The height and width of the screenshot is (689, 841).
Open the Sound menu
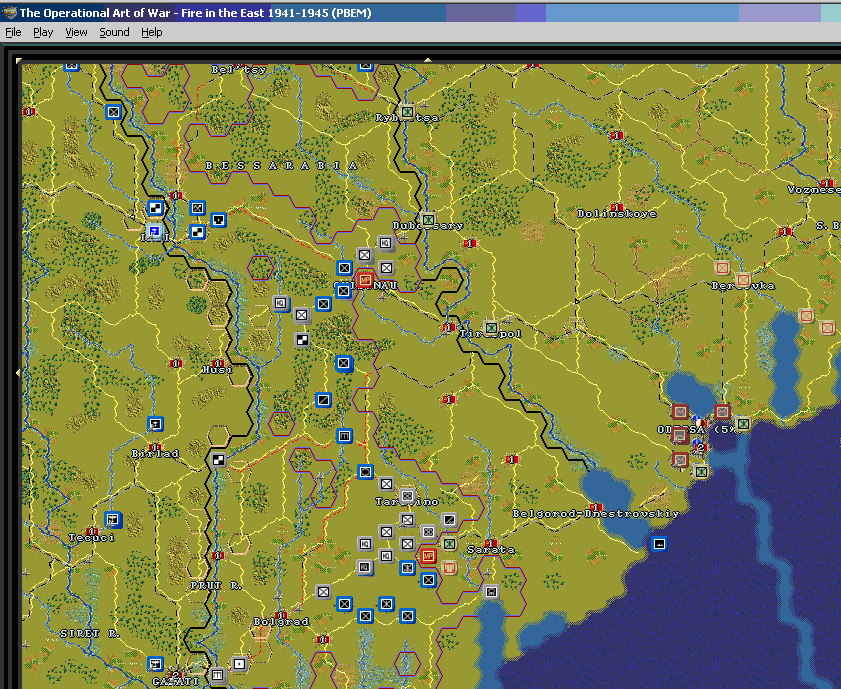[114, 32]
